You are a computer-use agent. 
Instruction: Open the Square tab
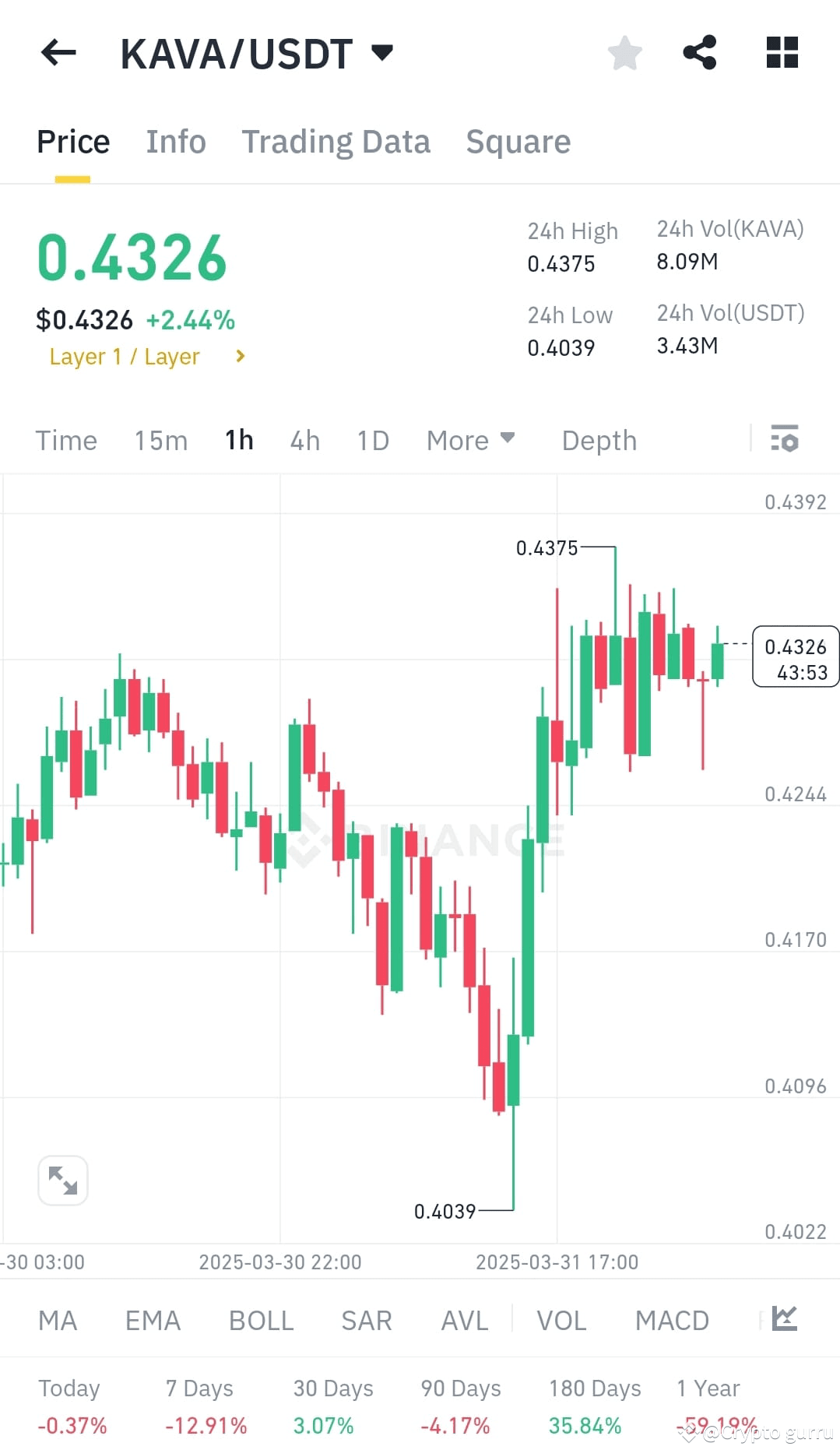pos(518,141)
